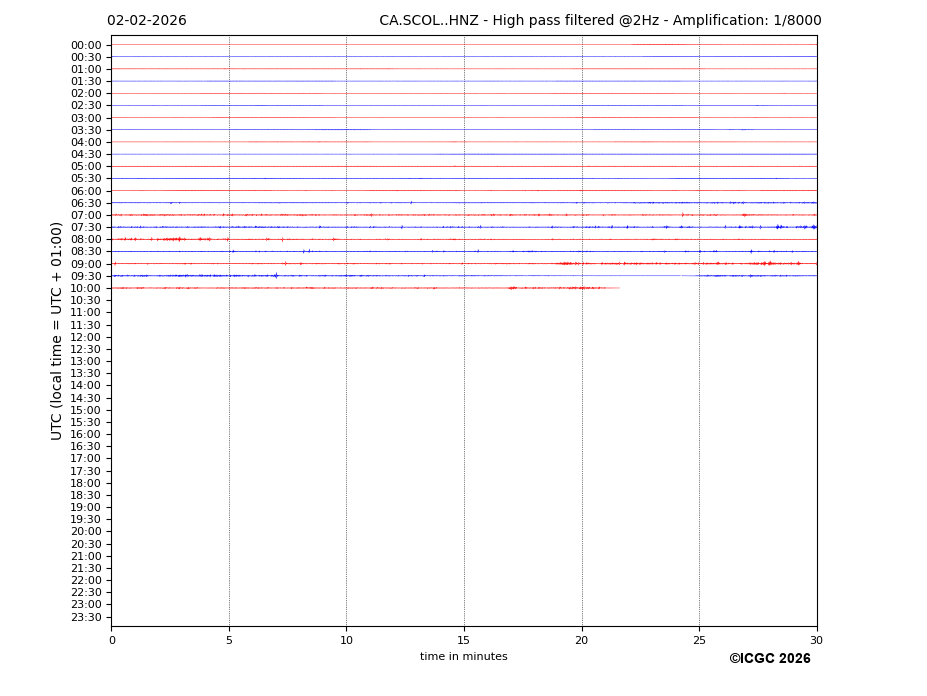
Task: Select the 00:00 time row label
Action: click(x=85, y=45)
